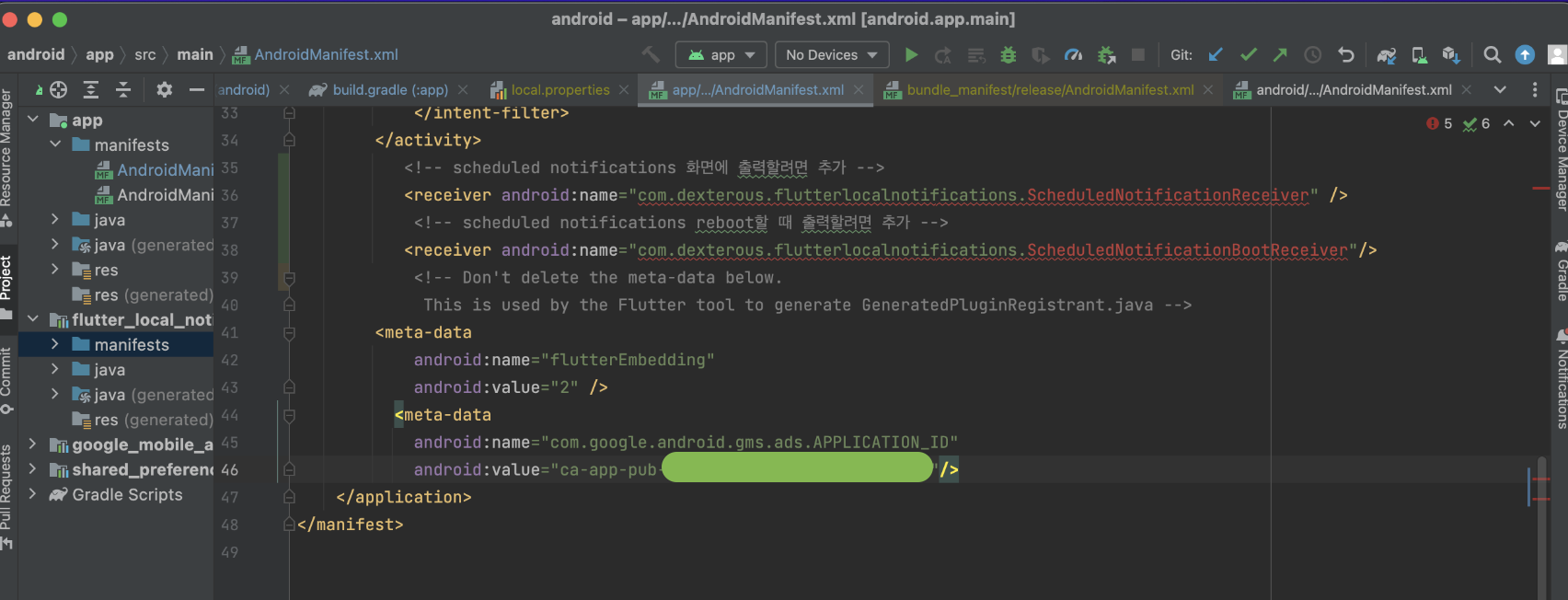Open Pull Requests tool window
This screenshot has width=1568, height=600.
(6, 497)
